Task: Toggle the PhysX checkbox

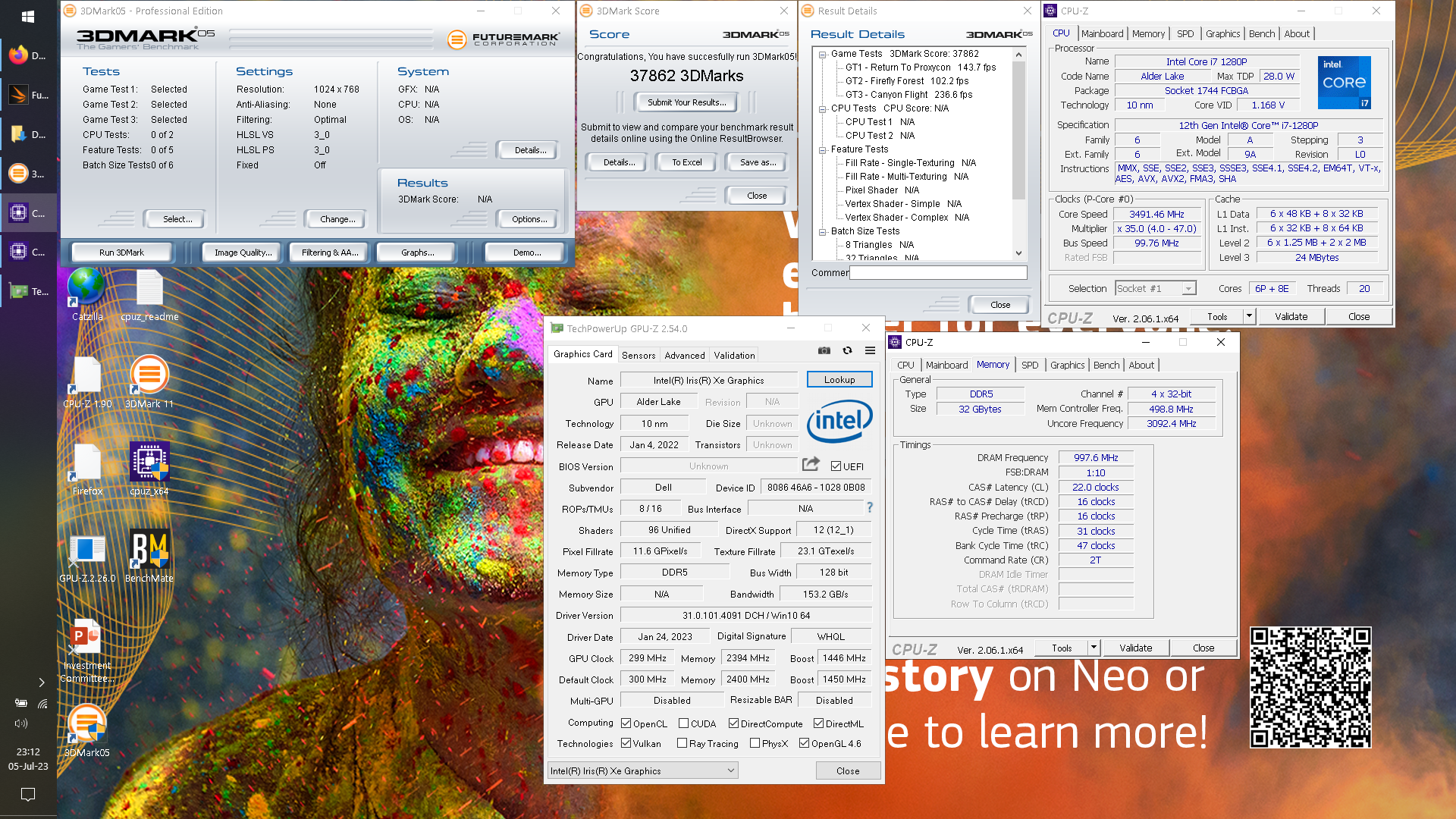Action: [x=755, y=743]
